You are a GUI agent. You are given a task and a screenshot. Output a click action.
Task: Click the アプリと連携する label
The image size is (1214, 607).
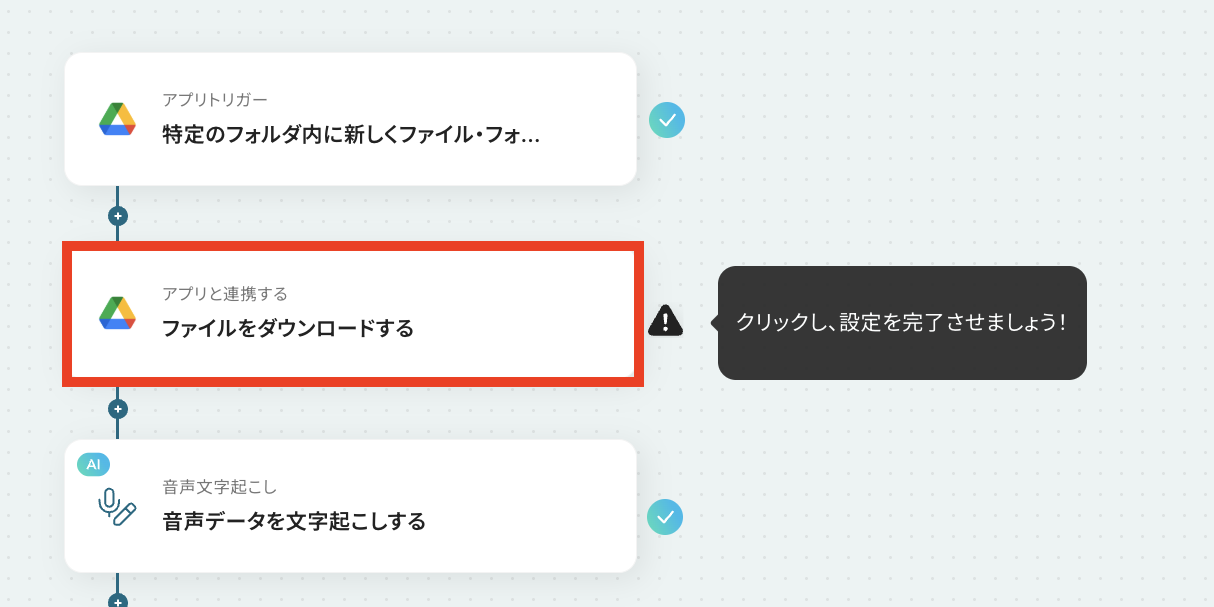(x=225, y=293)
